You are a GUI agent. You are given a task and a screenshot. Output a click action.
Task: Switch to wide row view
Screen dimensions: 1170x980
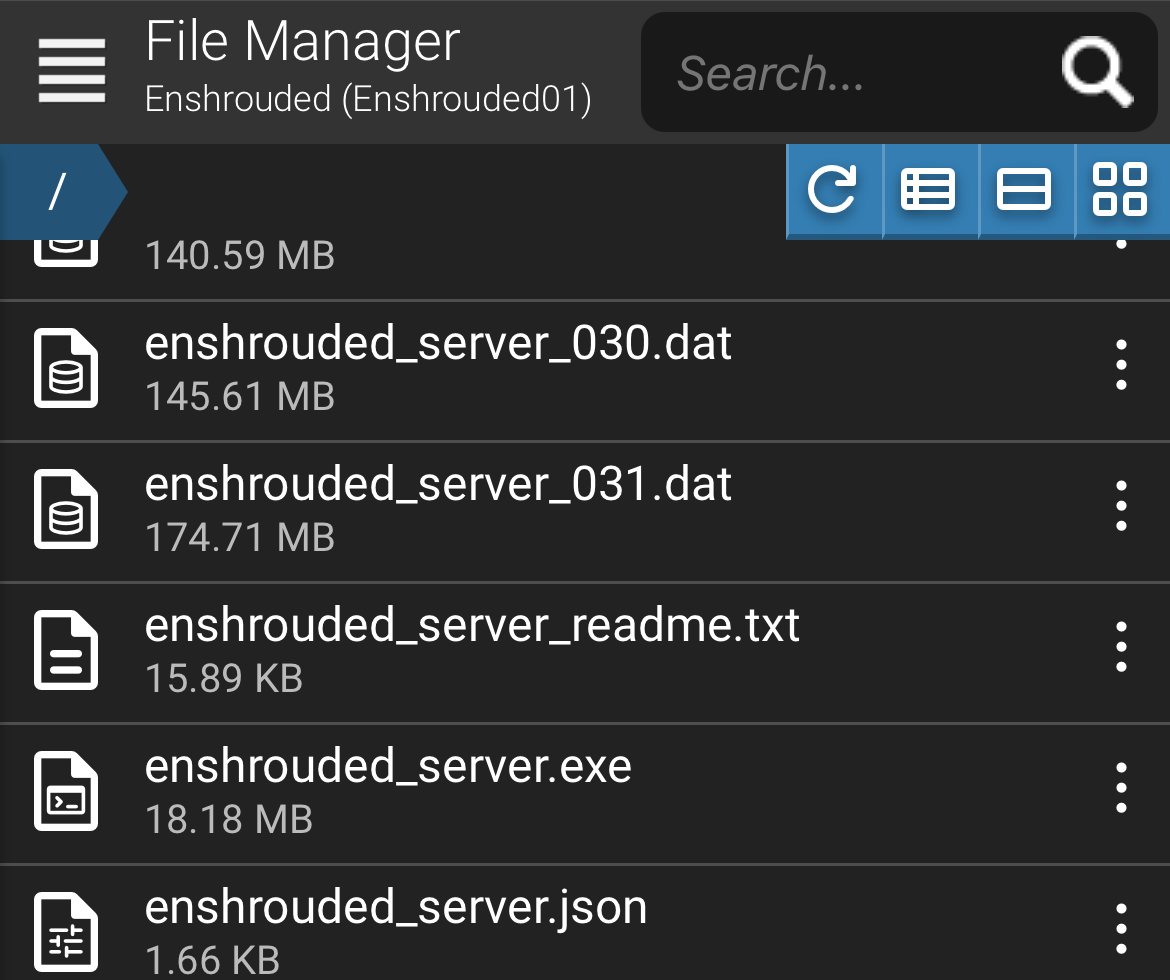(x=1026, y=191)
